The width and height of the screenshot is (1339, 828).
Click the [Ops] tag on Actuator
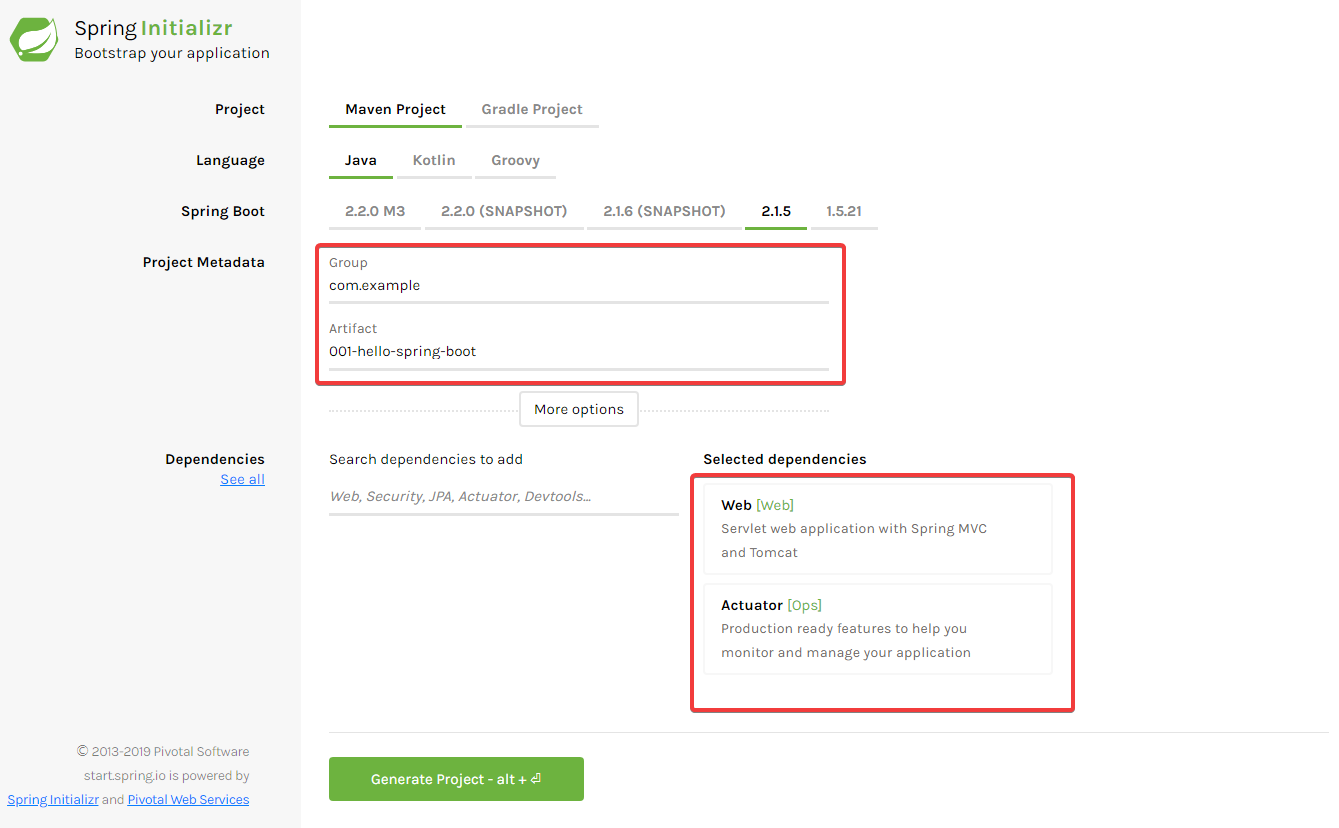[805, 606]
